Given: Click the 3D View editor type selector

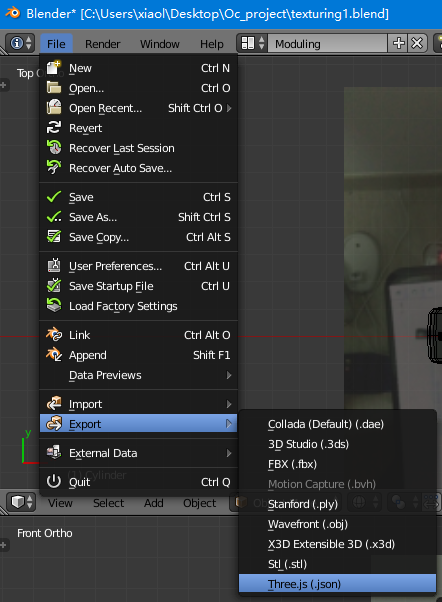Looking at the screenshot, I should coord(21,502).
